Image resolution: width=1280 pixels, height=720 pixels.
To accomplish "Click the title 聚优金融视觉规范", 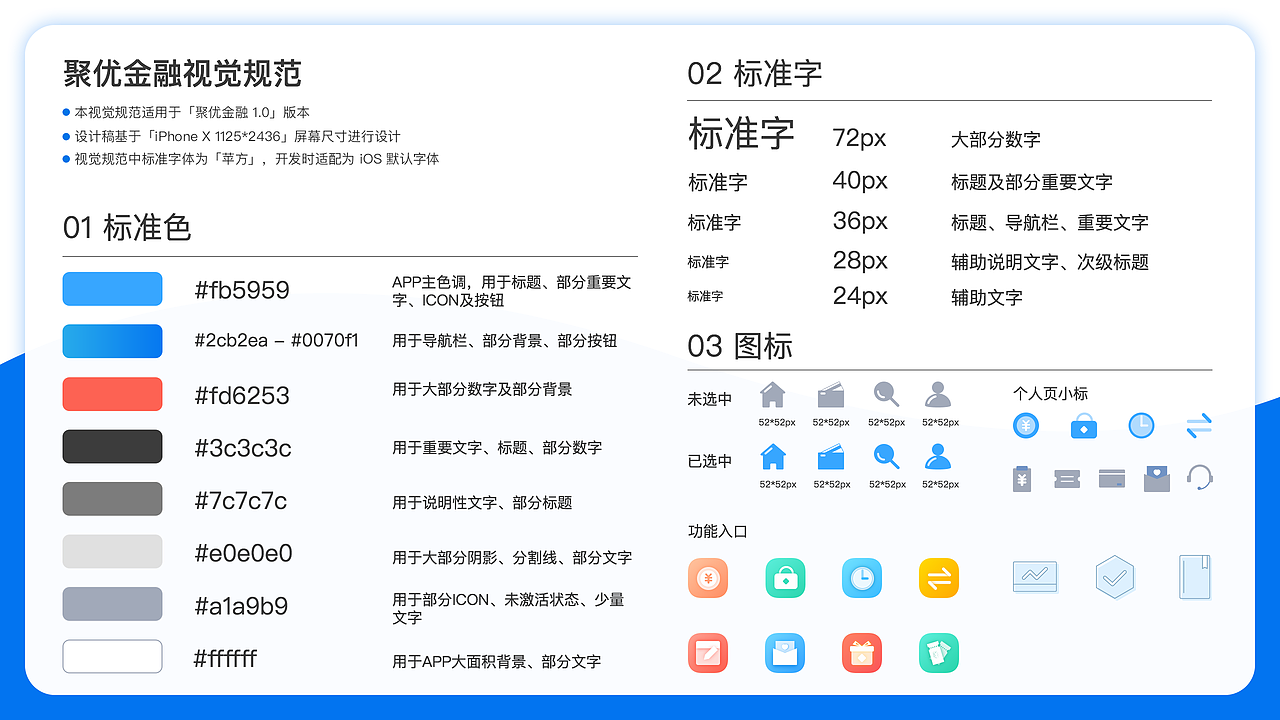I will click(182, 74).
